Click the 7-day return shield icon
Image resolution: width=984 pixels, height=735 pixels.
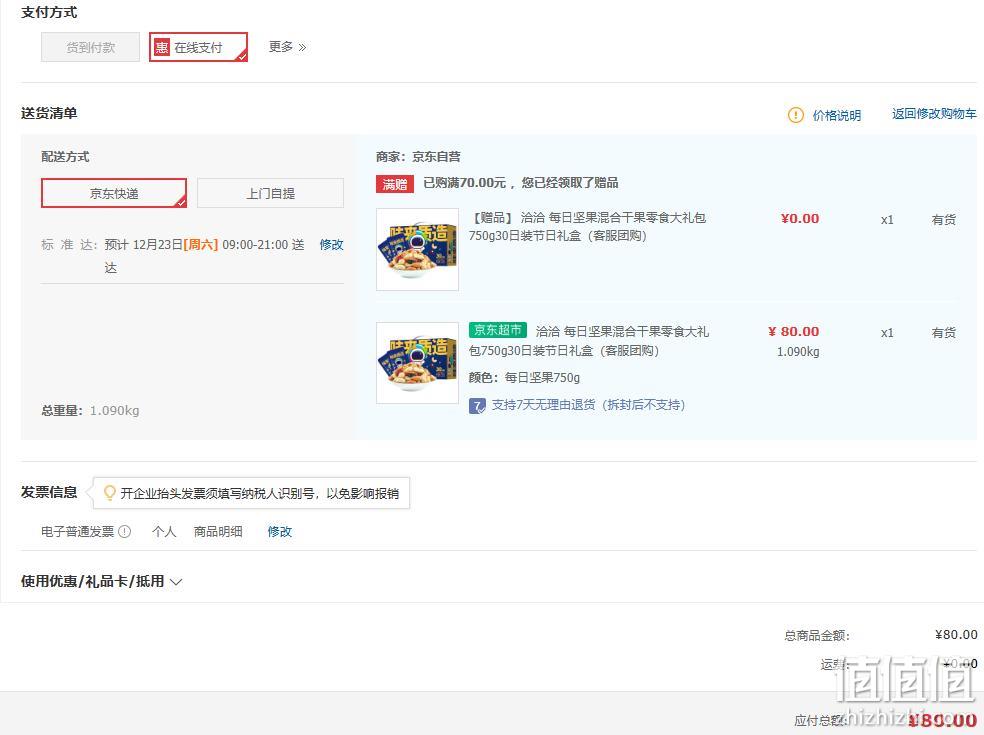[477, 405]
